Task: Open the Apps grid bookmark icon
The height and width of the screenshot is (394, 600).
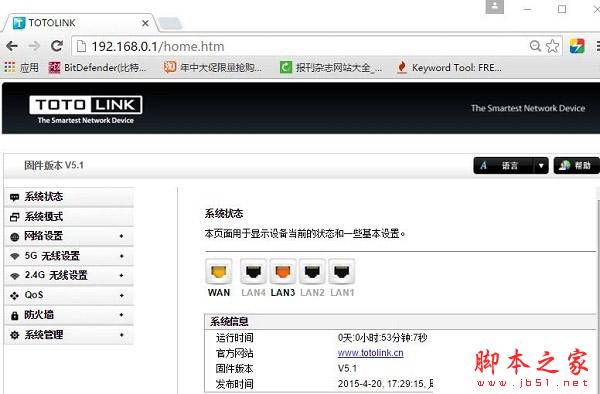Action: coord(10,67)
